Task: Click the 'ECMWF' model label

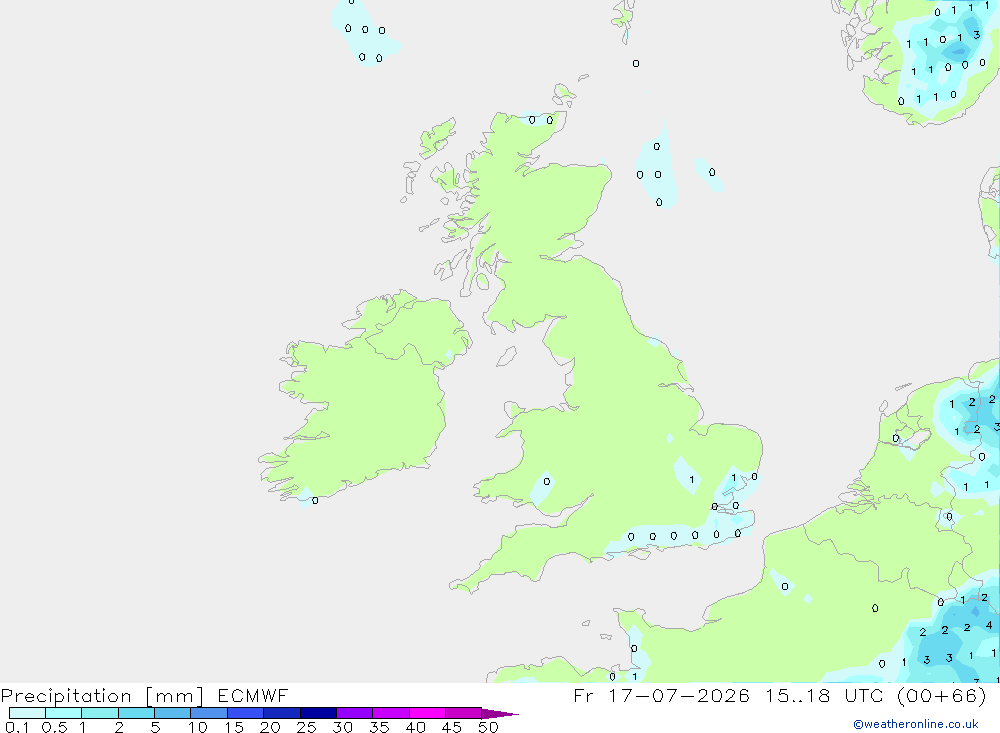Action: (253, 695)
